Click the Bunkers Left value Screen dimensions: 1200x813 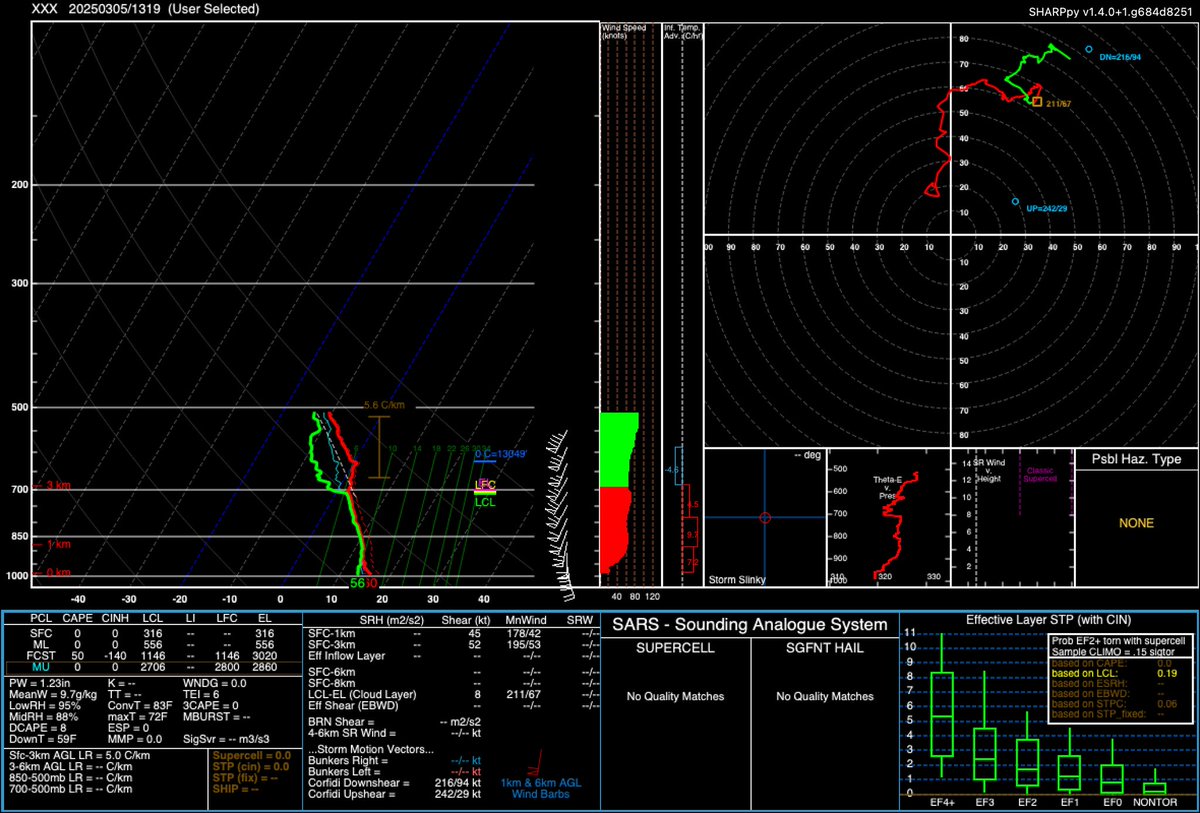click(x=466, y=771)
